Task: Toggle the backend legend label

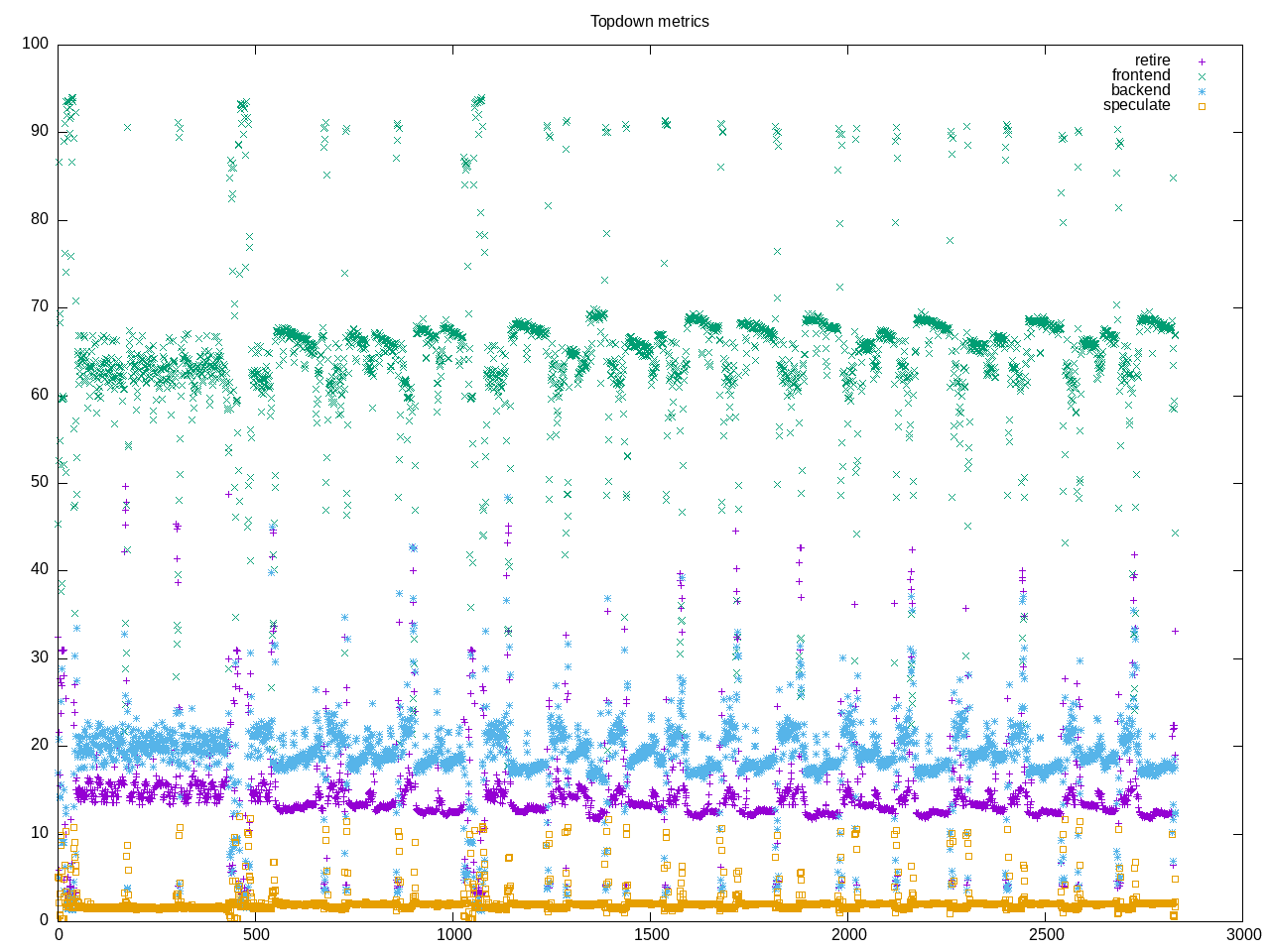Action: click(x=1140, y=90)
